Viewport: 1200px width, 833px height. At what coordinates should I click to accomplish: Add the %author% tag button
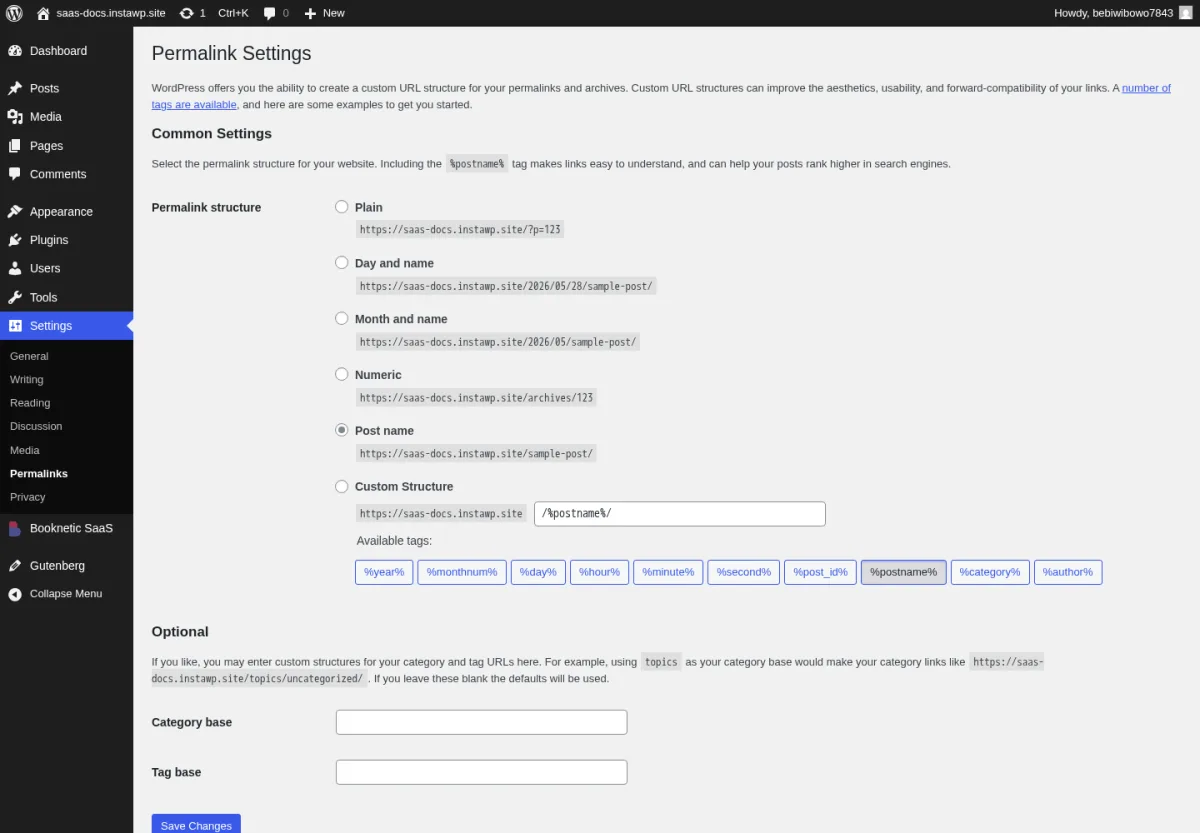pyautogui.click(x=1068, y=572)
